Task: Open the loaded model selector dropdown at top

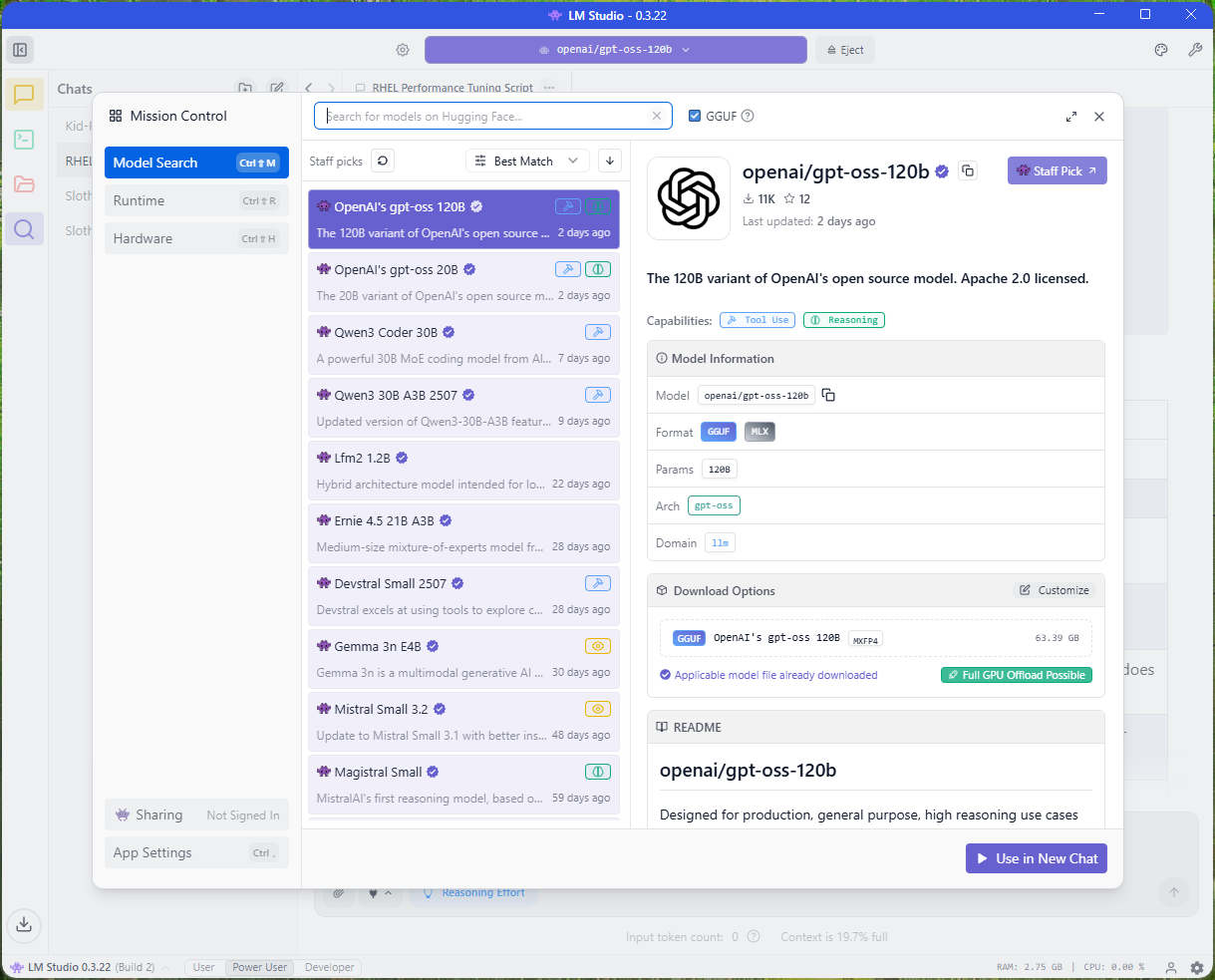Action: pyautogui.click(x=615, y=50)
